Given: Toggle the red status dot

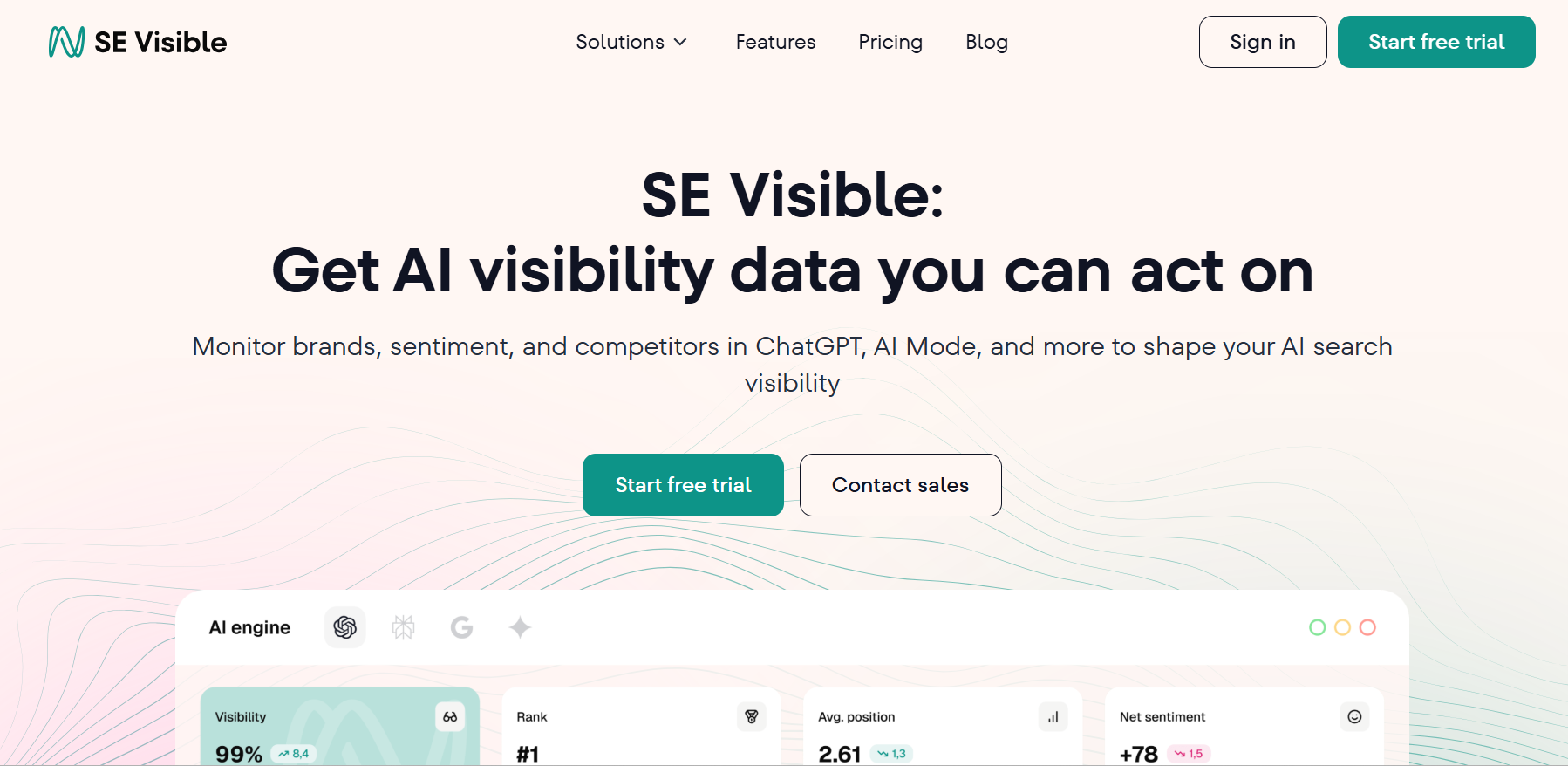Looking at the screenshot, I should pos(1368,627).
